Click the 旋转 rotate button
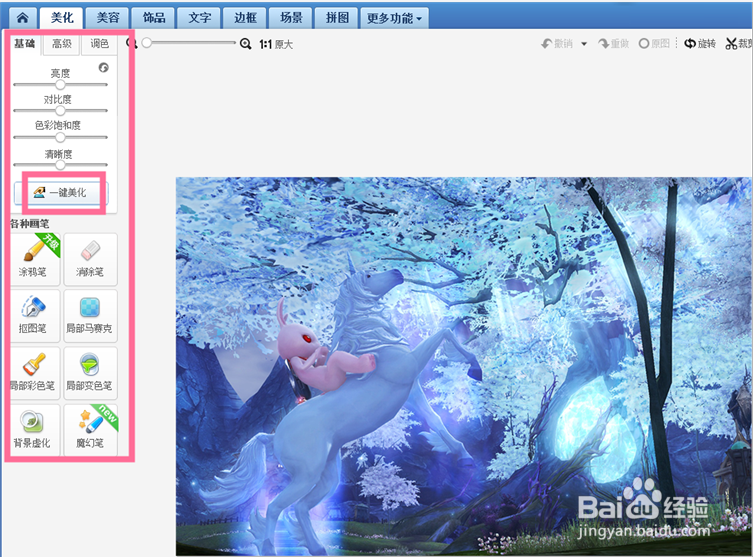The width and height of the screenshot is (753, 557). pos(700,44)
